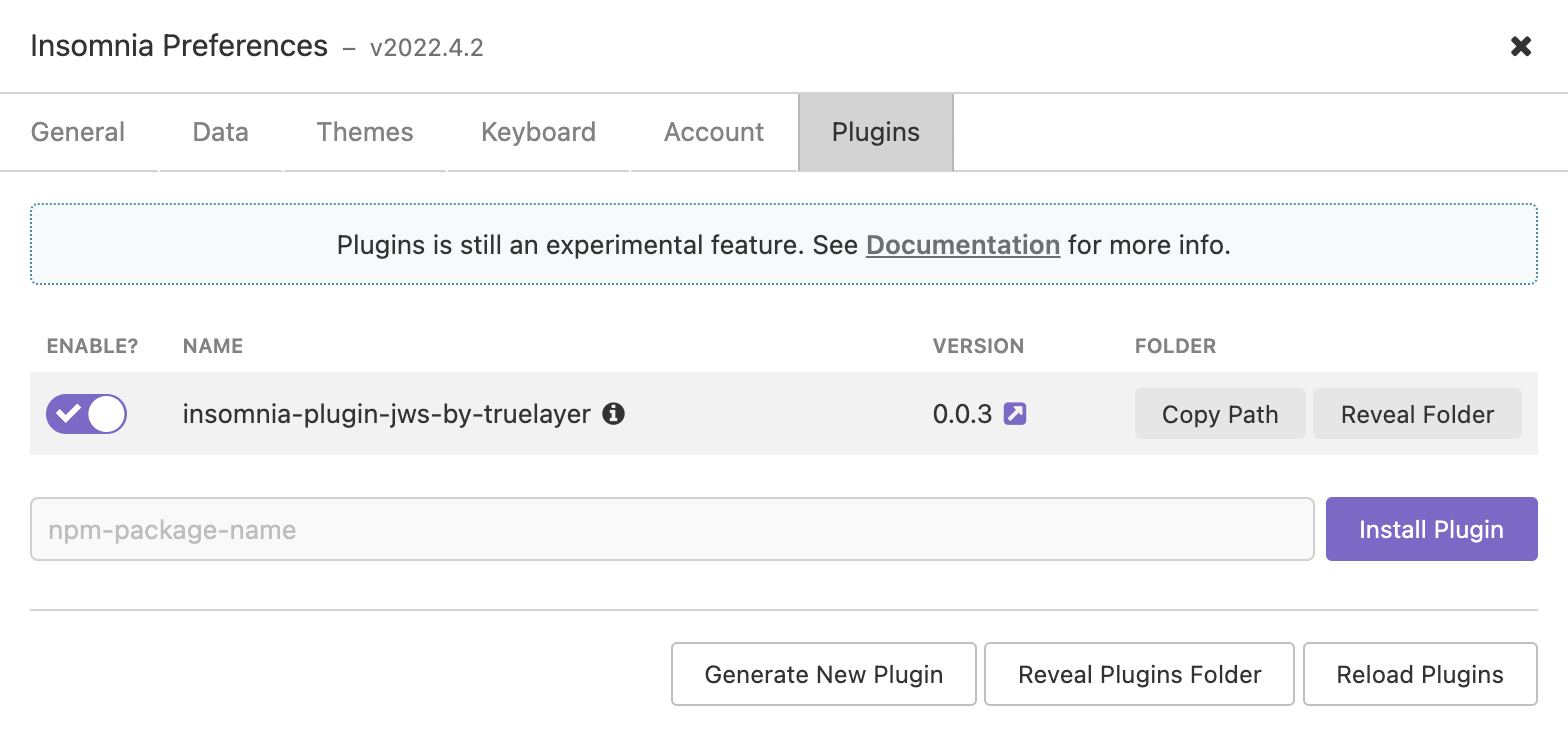Click Generate New Plugin

point(824,674)
